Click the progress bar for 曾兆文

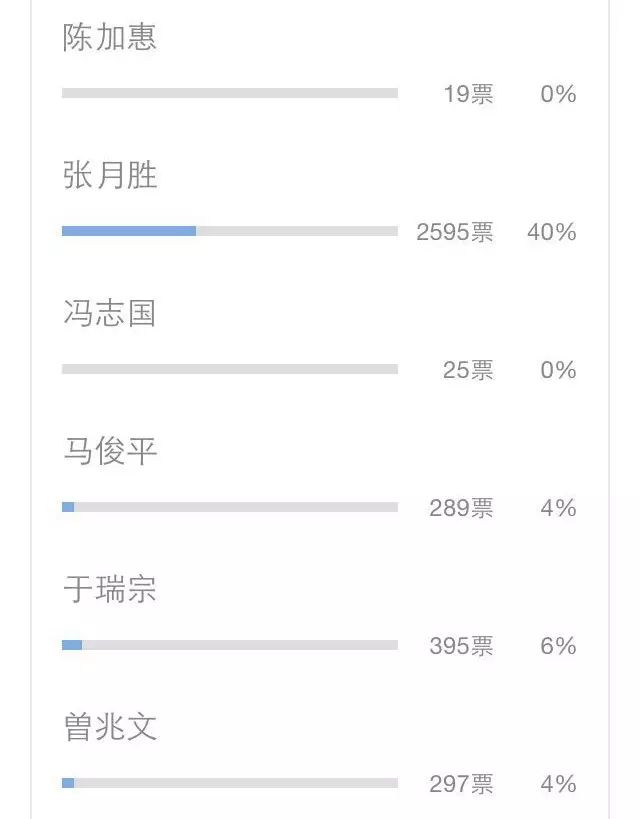point(230,782)
